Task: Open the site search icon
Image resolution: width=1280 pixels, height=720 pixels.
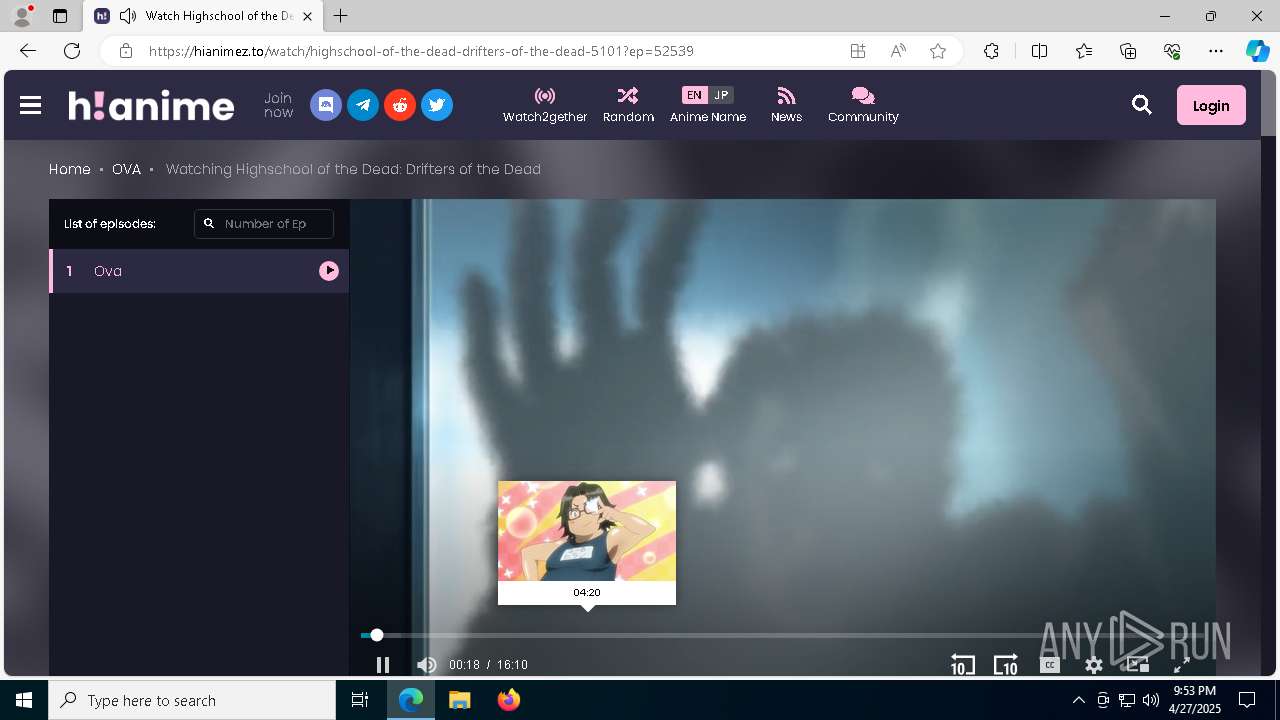Action: point(1142,105)
